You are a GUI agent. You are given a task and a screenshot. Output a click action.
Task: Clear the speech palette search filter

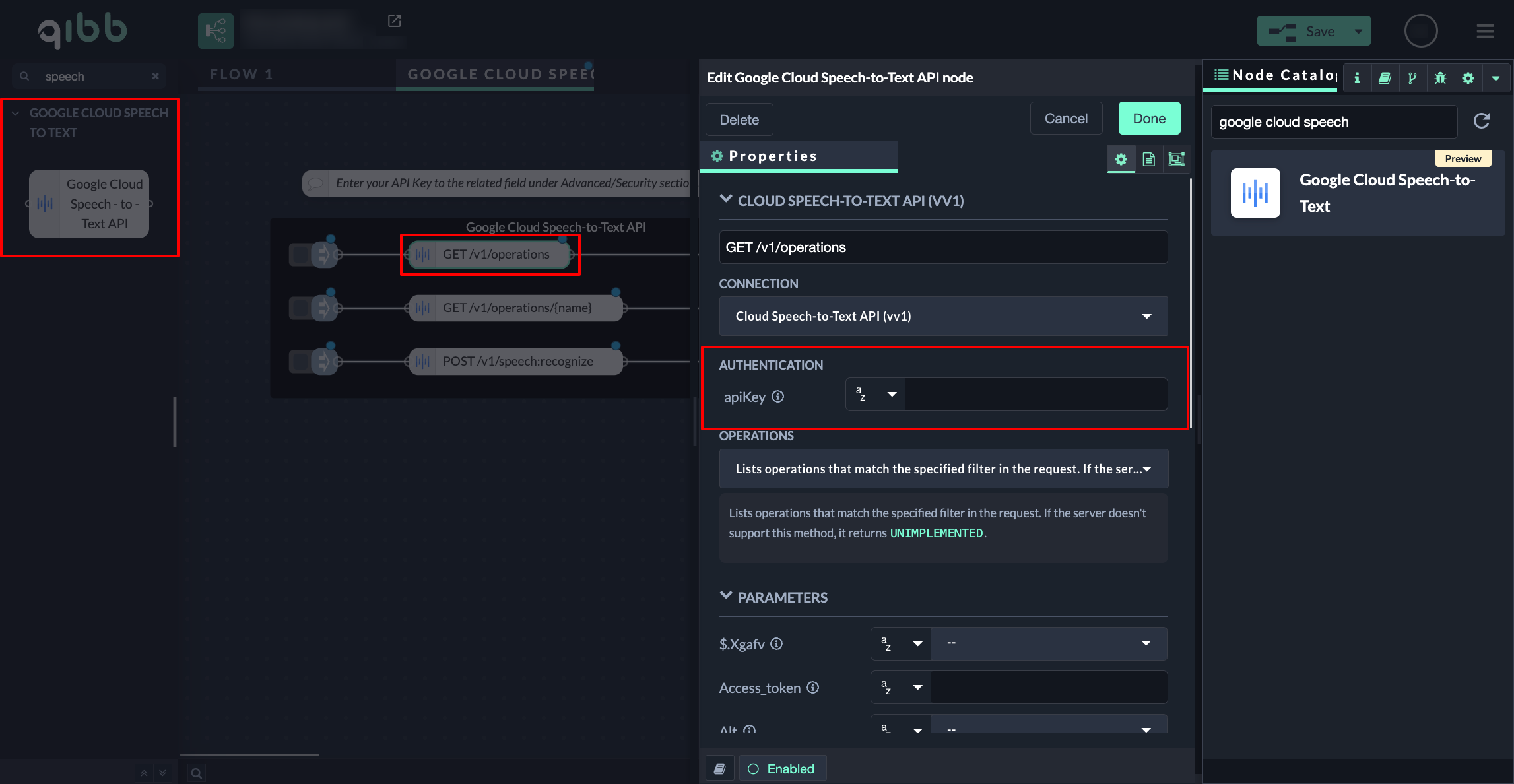155,76
